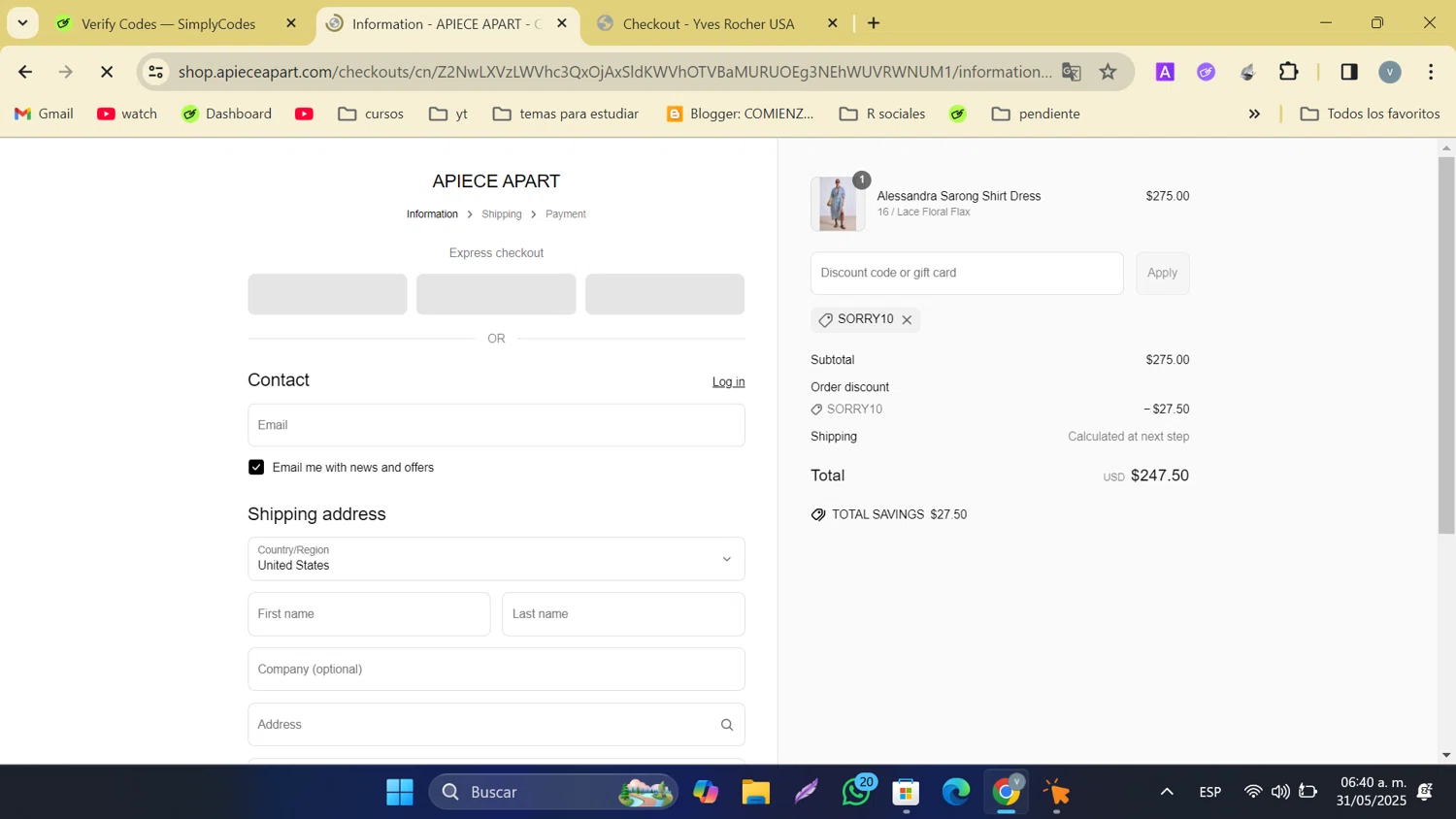Screen dimensions: 1456x819
Task: Show more bookmarks chevron
Action: click(x=1254, y=114)
